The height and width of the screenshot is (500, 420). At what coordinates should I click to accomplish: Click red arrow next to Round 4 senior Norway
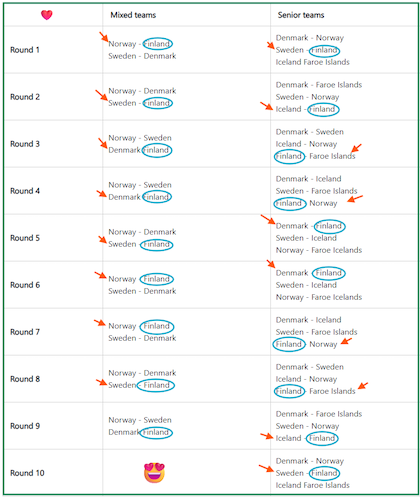(355, 199)
